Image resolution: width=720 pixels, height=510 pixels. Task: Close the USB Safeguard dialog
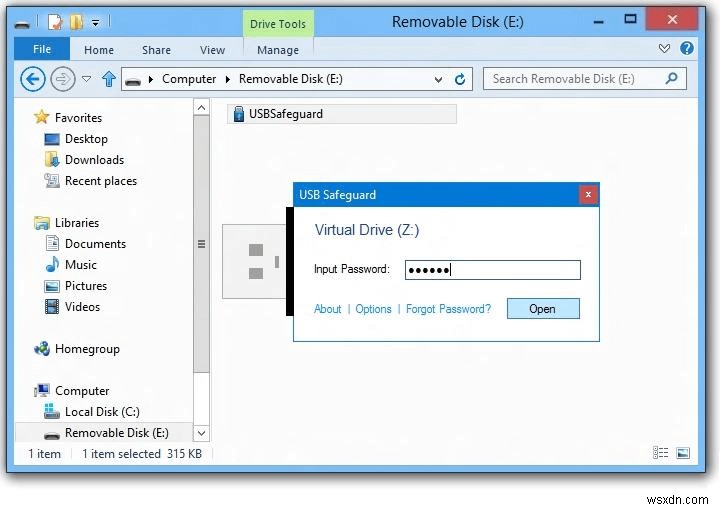(x=588, y=195)
